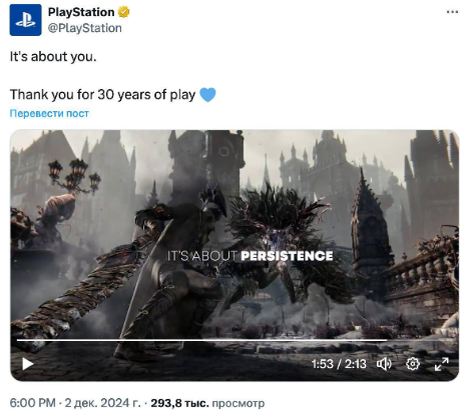Click the PlayStation display name
Screen dimensions: 460x410
[81, 12]
